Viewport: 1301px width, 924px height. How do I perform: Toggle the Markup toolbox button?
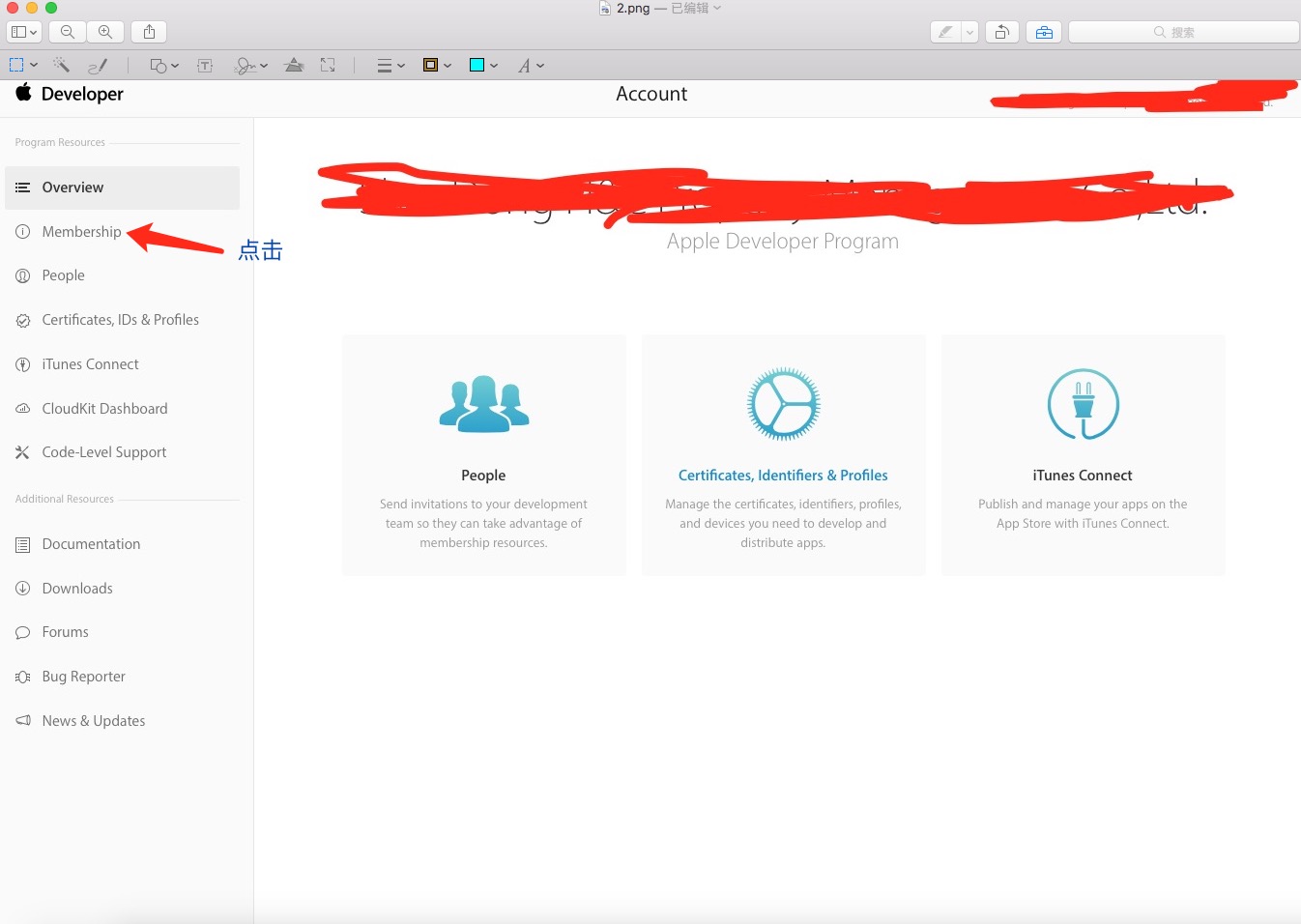1044,32
